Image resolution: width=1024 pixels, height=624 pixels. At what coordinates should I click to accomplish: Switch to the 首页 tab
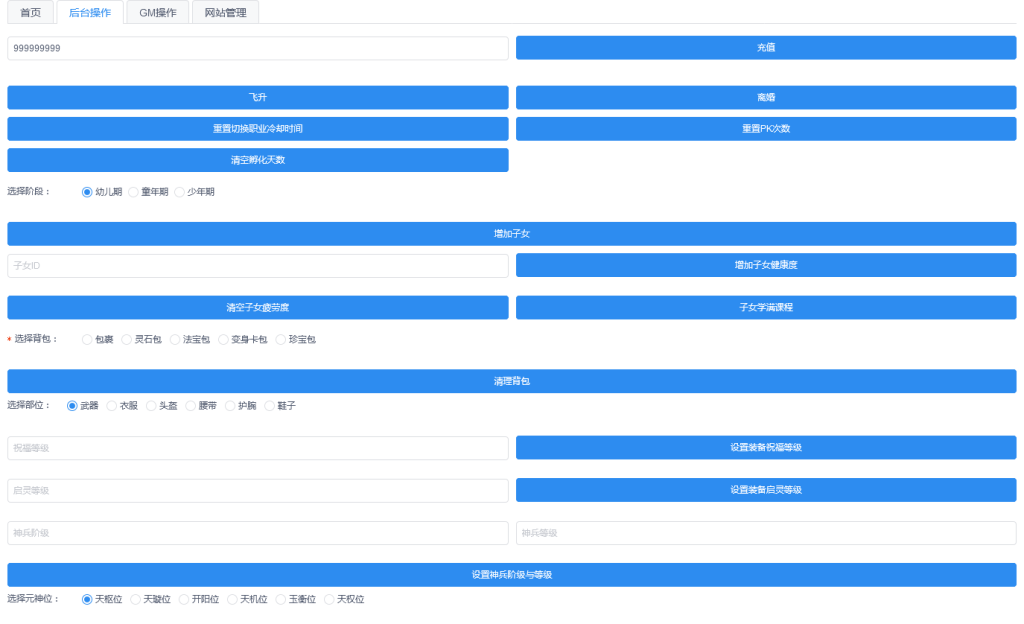tap(30, 12)
